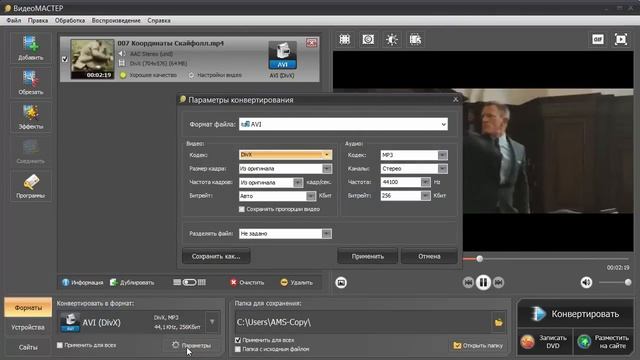The height and width of the screenshot is (360, 640).
Task: Click the AVI format icon on the video item
Action: tap(282, 55)
